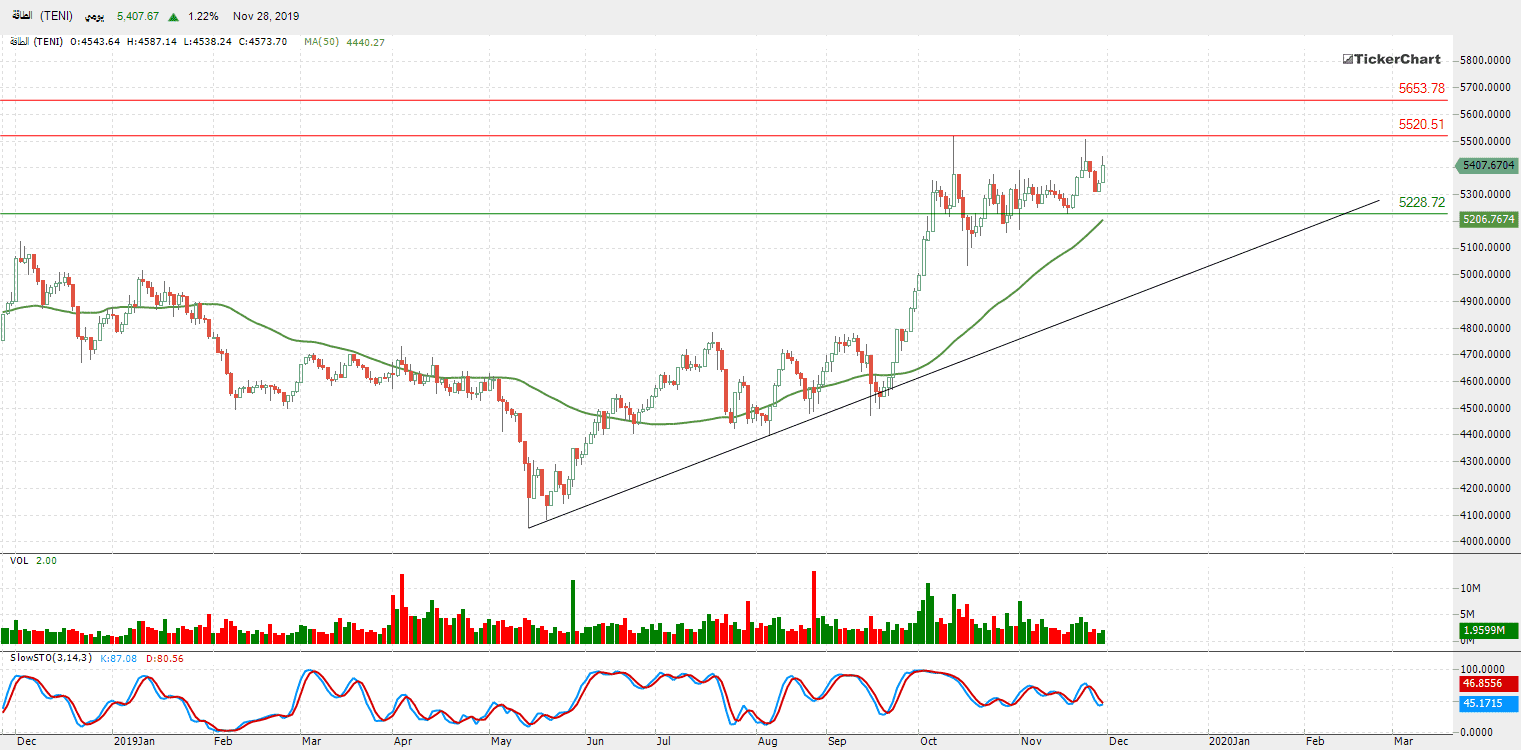Click the current price tag 5407.6704
1521x750 pixels.
[1487, 166]
